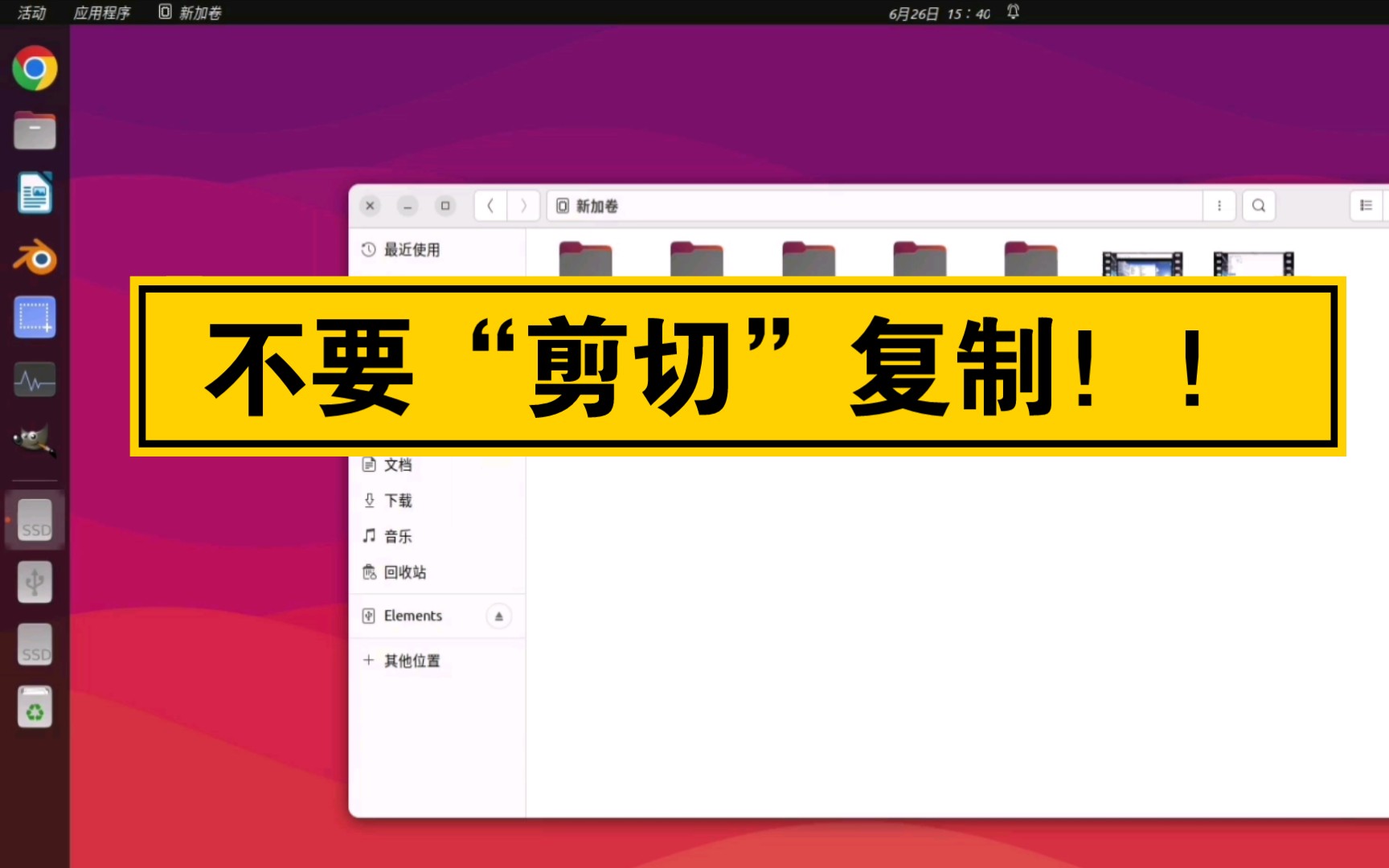Image resolution: width=1389 pixels, height=868 pixels.
Task: Open 下载 in sidebar
Action: click(438, 501)
